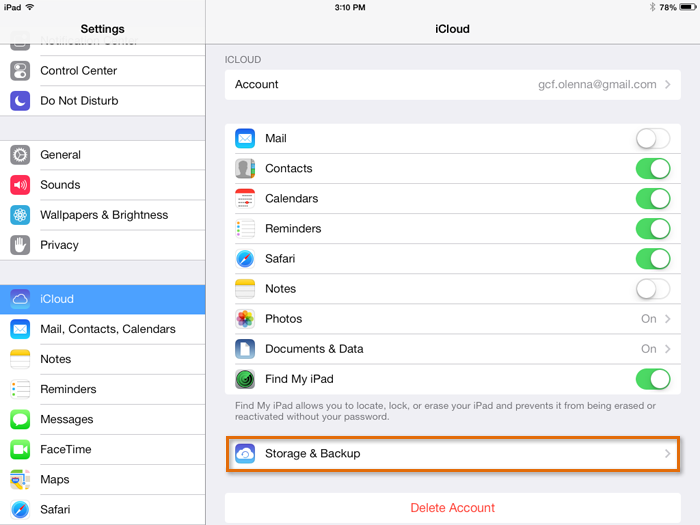Open Wallpapers & Brightness settings
The width and height of the screenshot is (700, 525).
coord(103,215)
